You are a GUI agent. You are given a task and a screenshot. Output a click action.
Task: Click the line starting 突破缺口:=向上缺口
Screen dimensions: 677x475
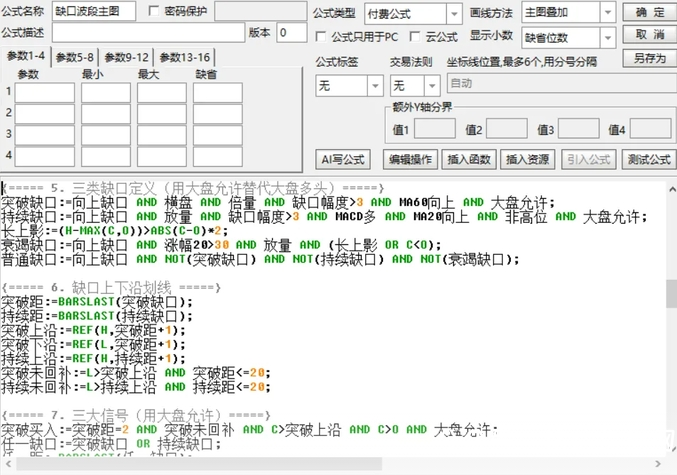pos(278,202)
